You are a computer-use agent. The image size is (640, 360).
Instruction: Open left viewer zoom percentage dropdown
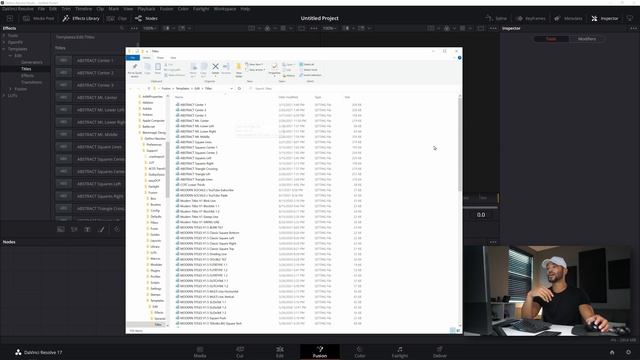151,28
